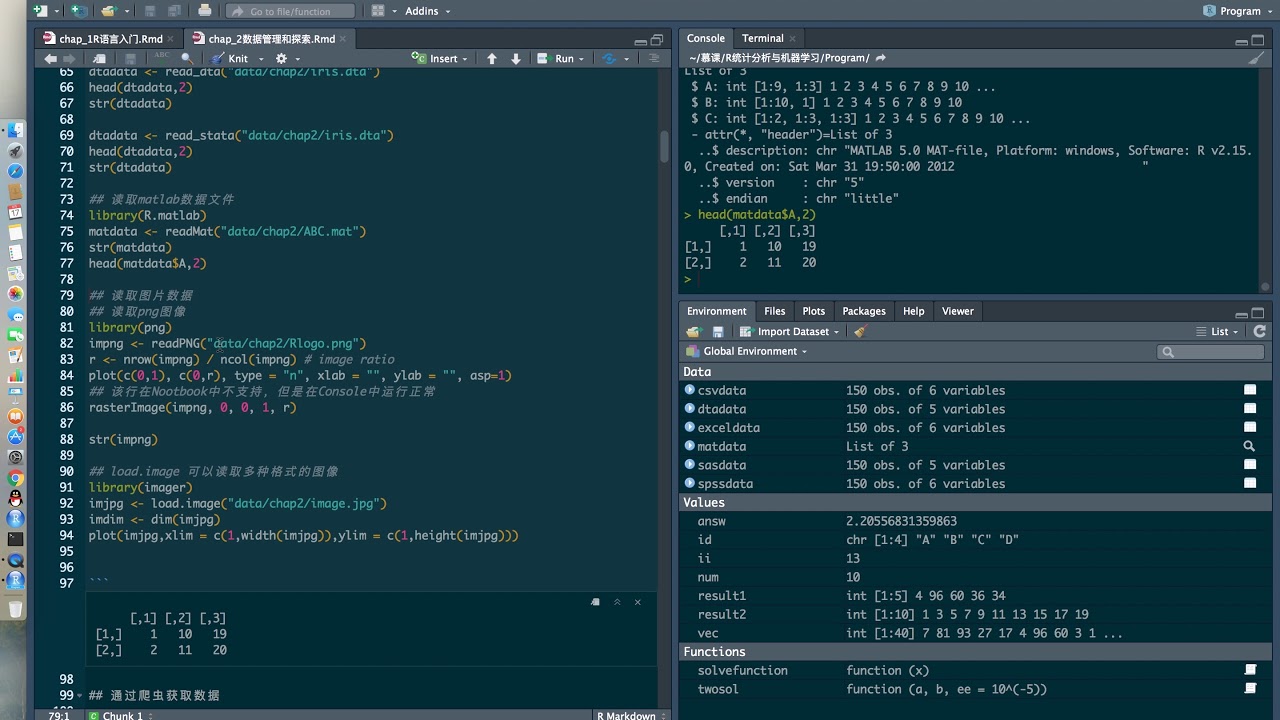
Task: View twosol function source icon
Action: (x=1250, y=688)
